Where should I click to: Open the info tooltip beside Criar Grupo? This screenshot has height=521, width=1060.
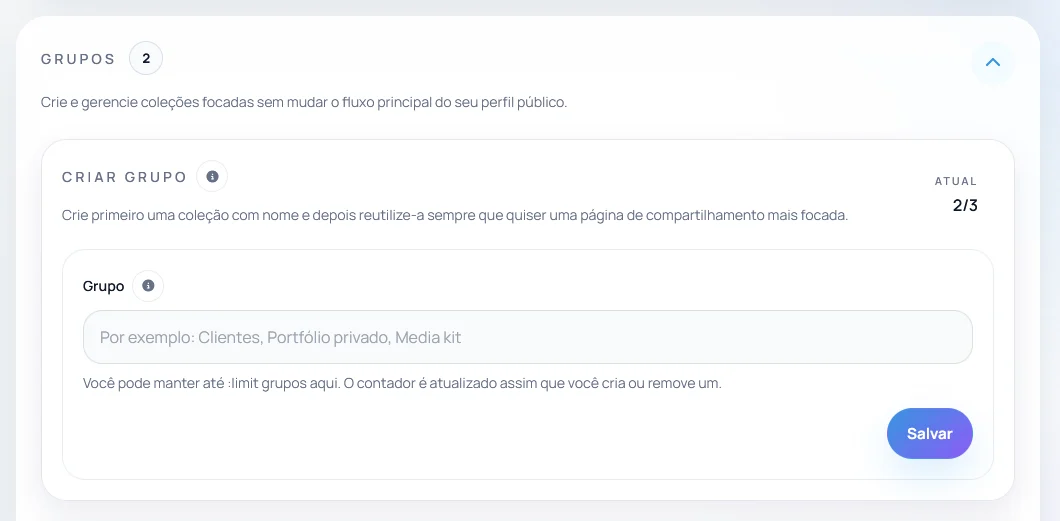point(212,176)
